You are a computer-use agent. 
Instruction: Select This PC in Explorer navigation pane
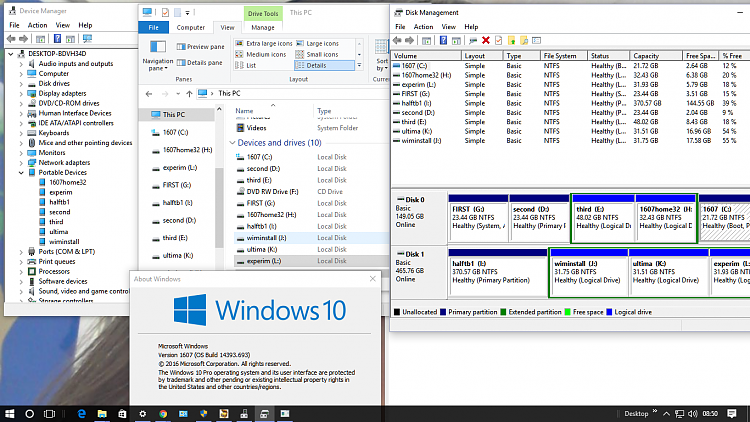pyautogui.click(x=176, y=115)
